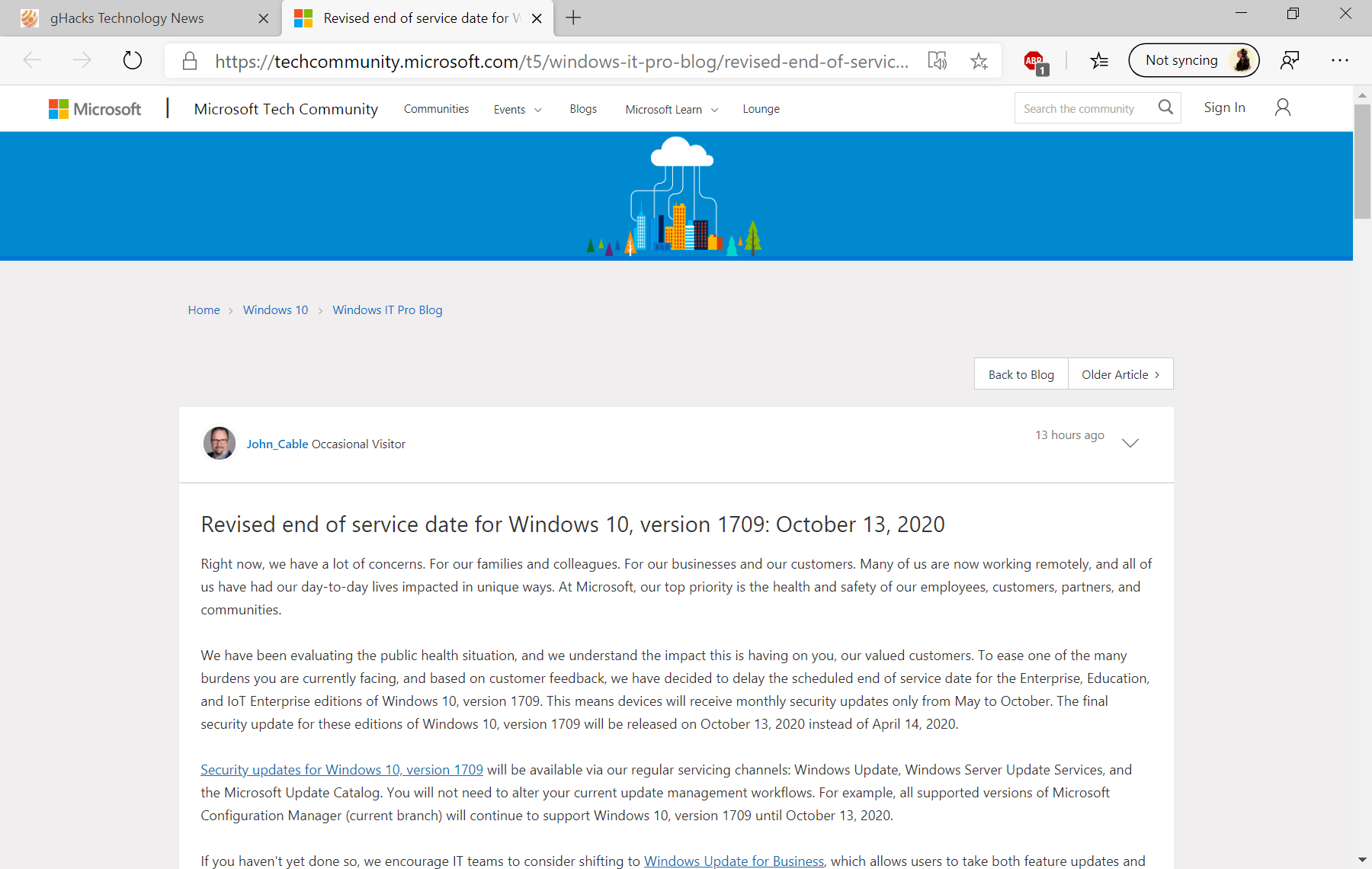View site security lock info

pos(190,61)
